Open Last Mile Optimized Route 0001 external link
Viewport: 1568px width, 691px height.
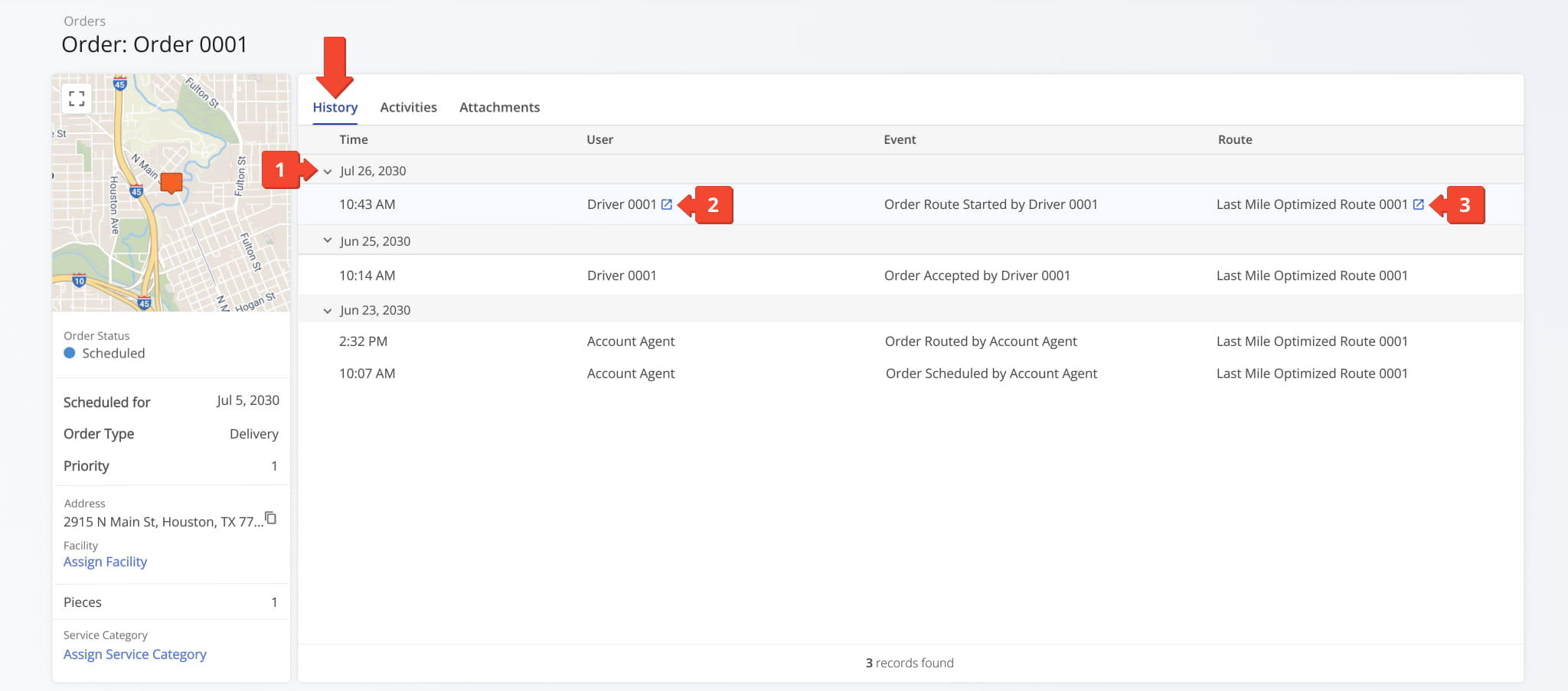click(1420, 204)
